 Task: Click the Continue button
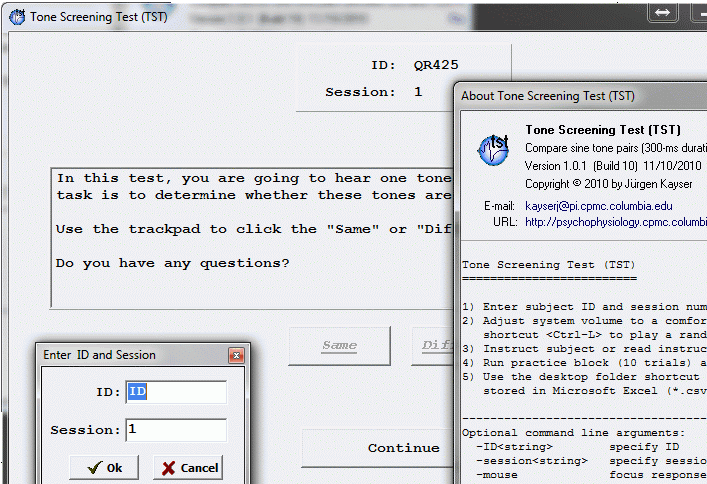378,448
